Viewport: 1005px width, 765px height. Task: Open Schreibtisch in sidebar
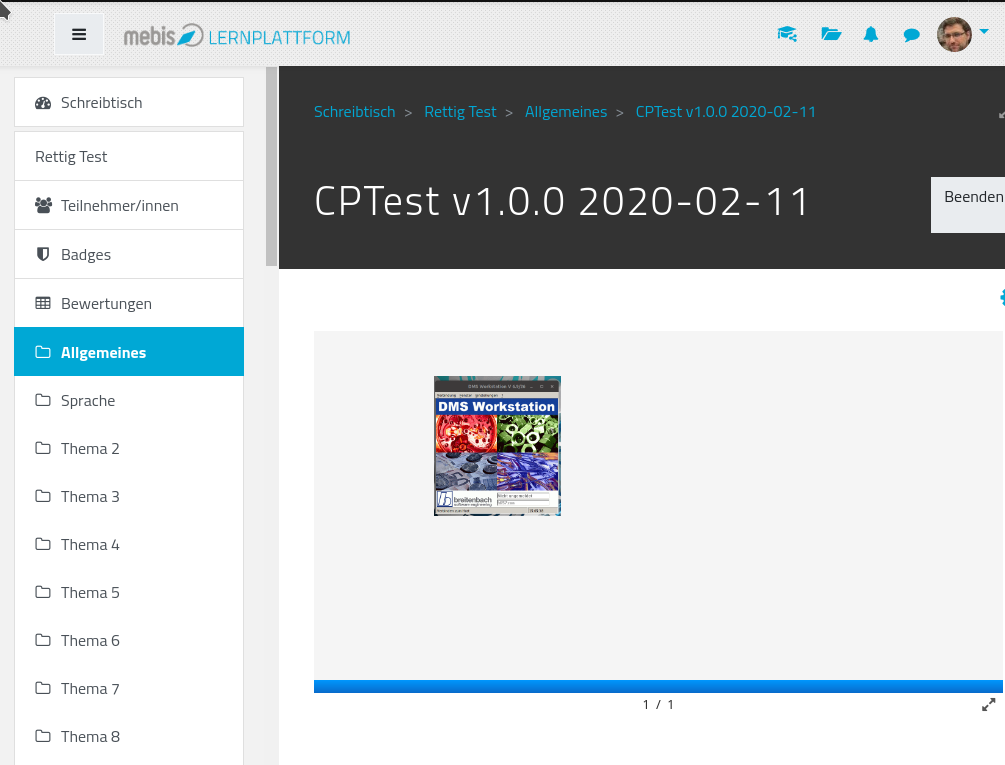pos(129,103)
